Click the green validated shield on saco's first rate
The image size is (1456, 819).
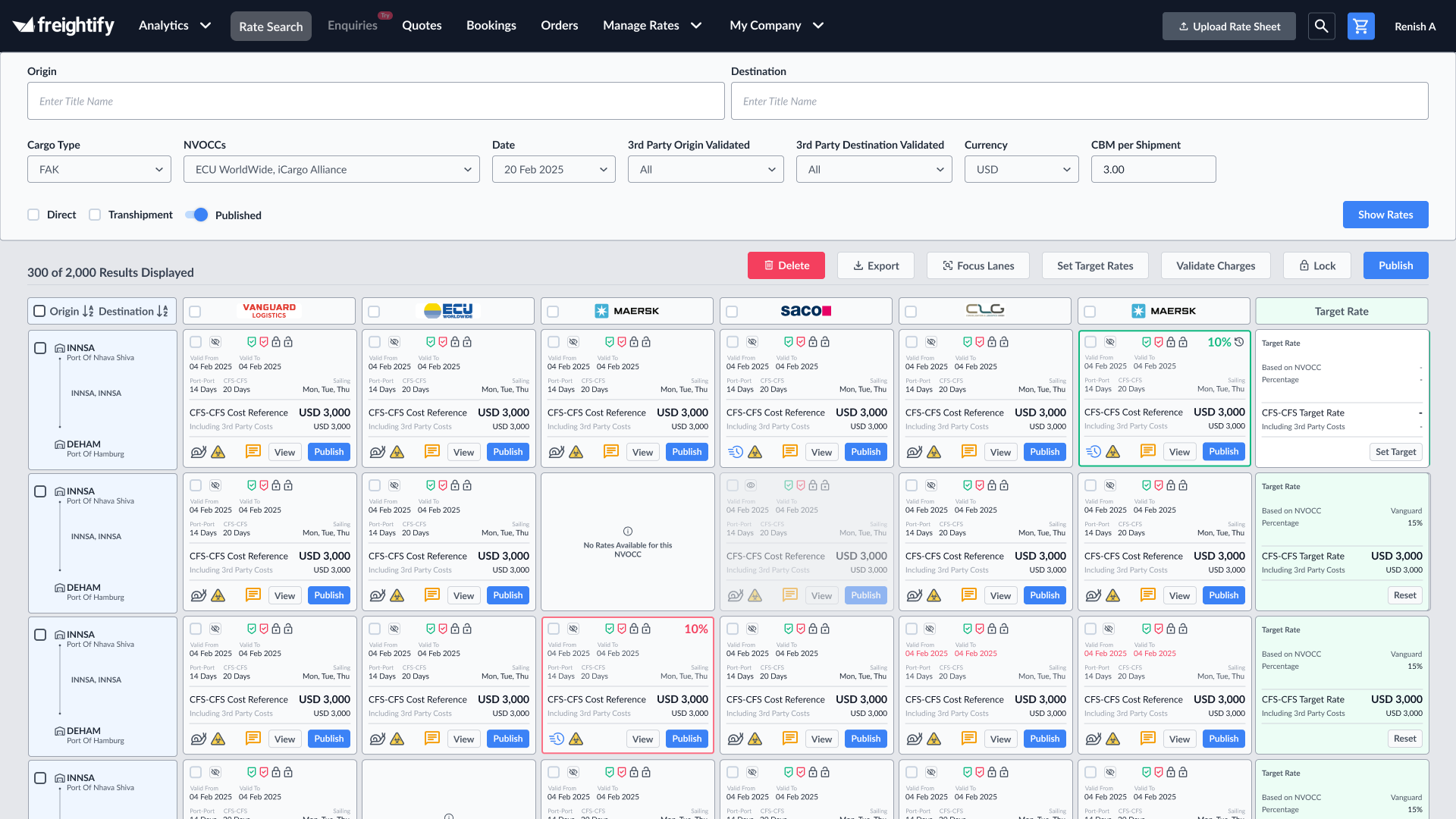789,342
